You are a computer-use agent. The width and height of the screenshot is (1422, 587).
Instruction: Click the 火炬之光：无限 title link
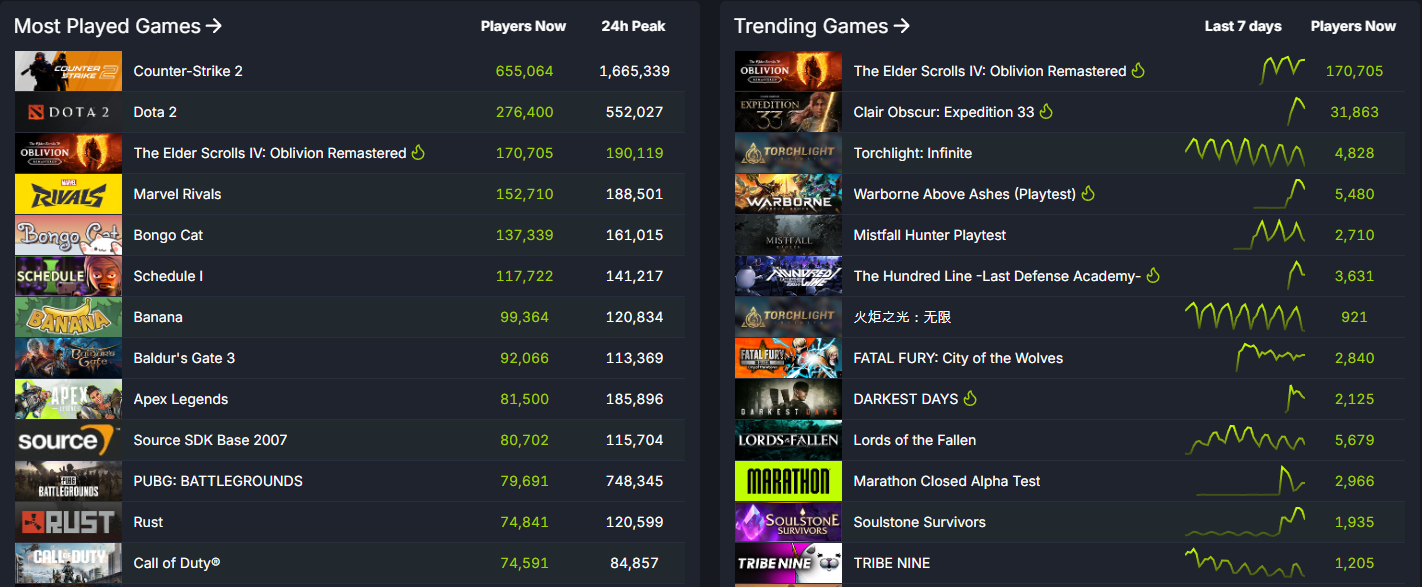coord(902,317)
